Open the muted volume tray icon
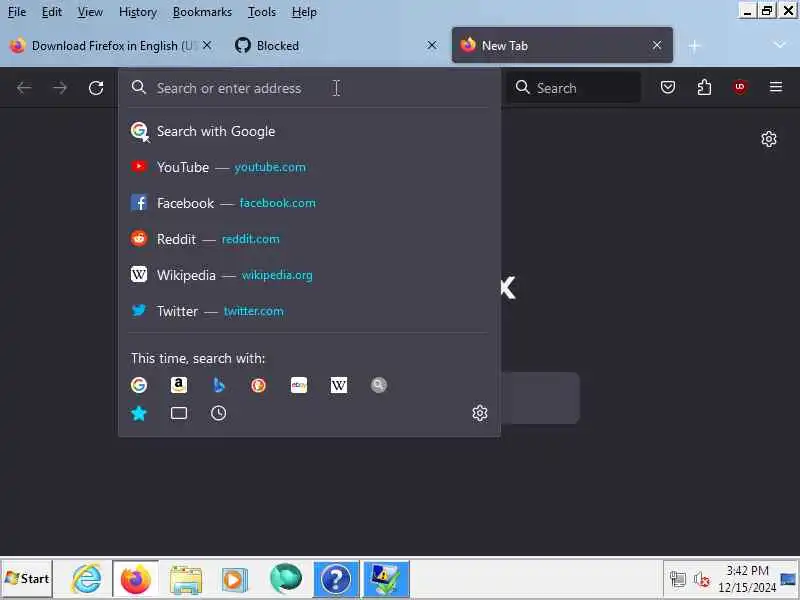 click(702, 579)
